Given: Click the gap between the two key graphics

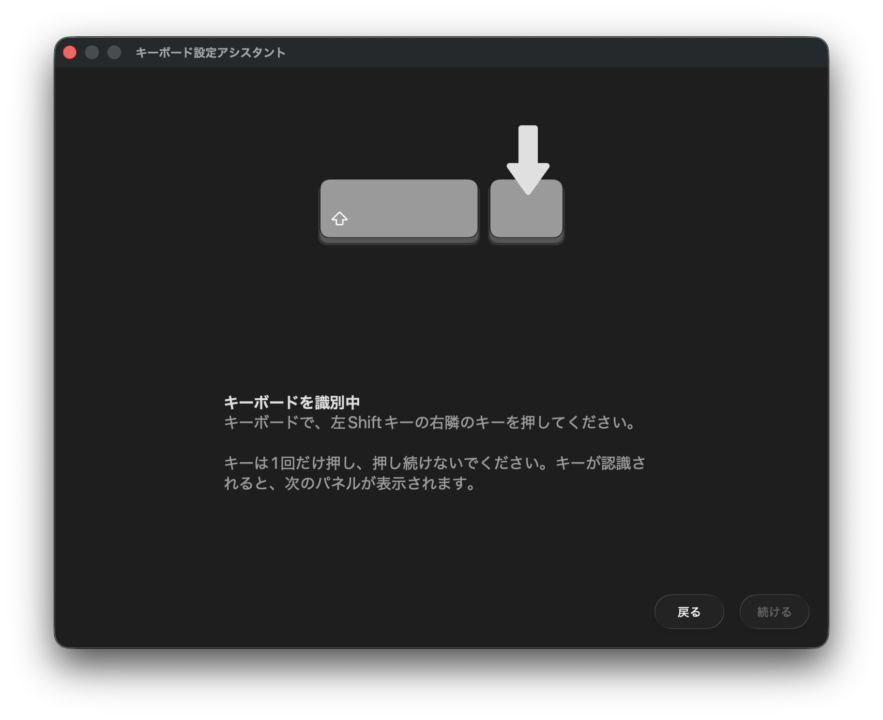Looking at the screenshot, I should click(x=483, y=210).
